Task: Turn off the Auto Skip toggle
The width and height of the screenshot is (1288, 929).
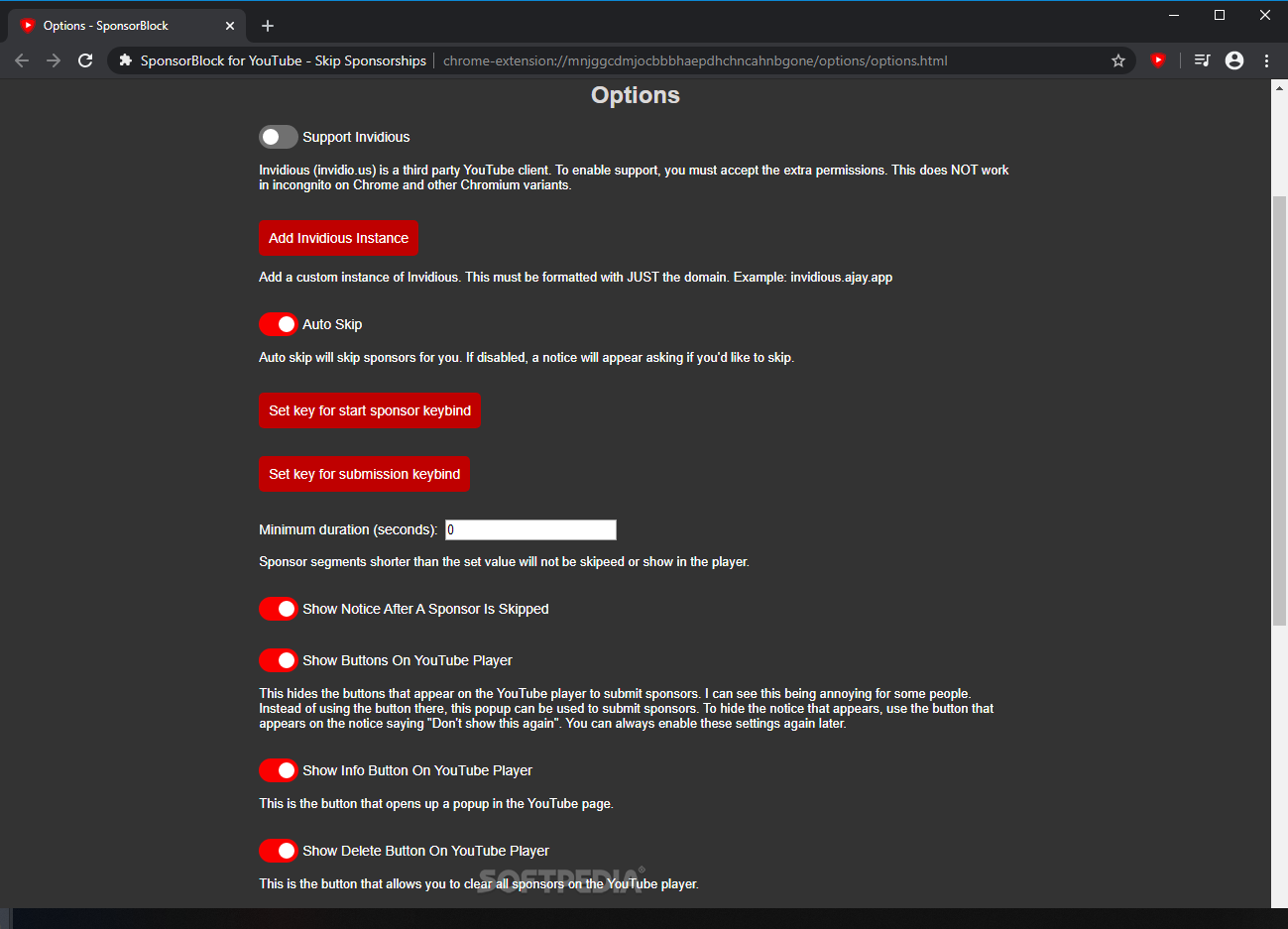Action: pos(279,324)
